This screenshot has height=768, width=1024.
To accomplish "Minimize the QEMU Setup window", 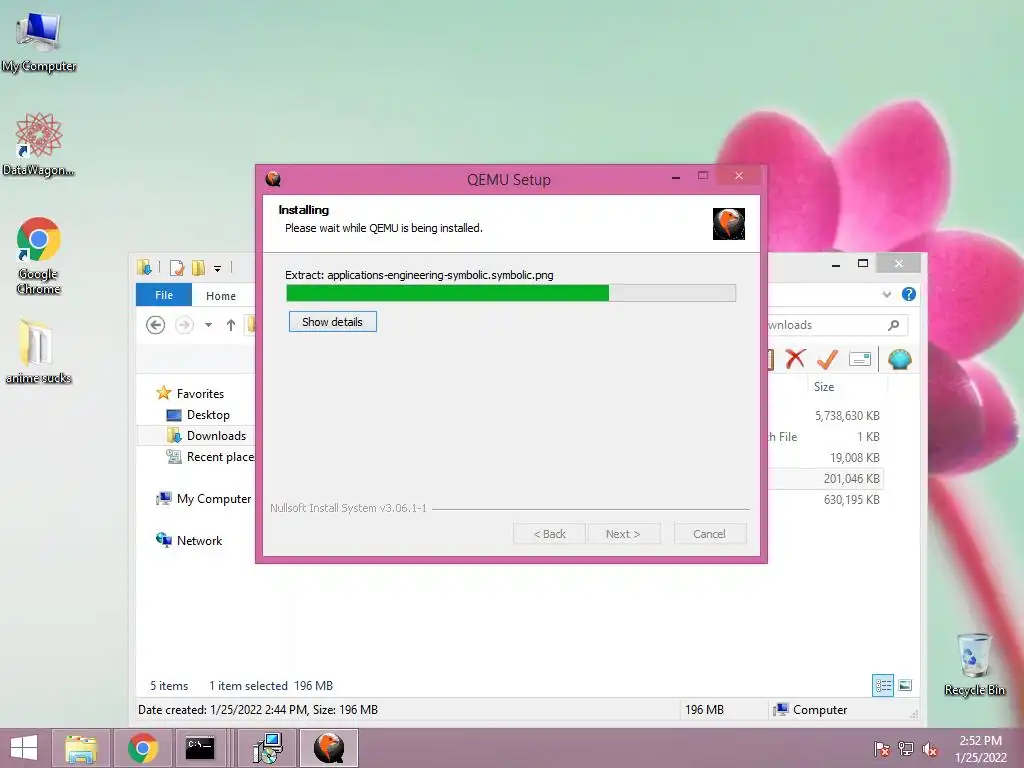I will tap(676, 176).
